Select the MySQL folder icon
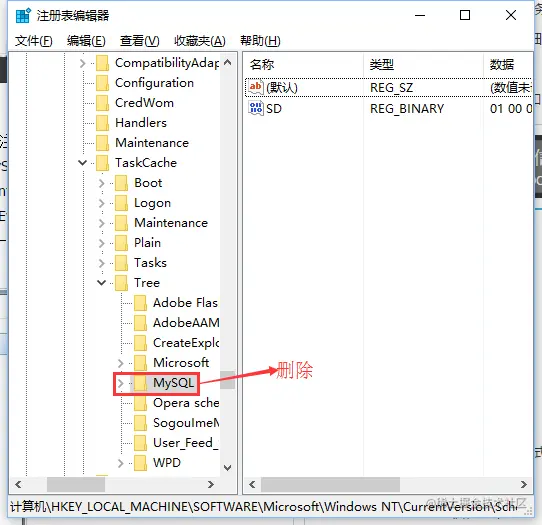542x525 pixels. [x=141, y=383]
